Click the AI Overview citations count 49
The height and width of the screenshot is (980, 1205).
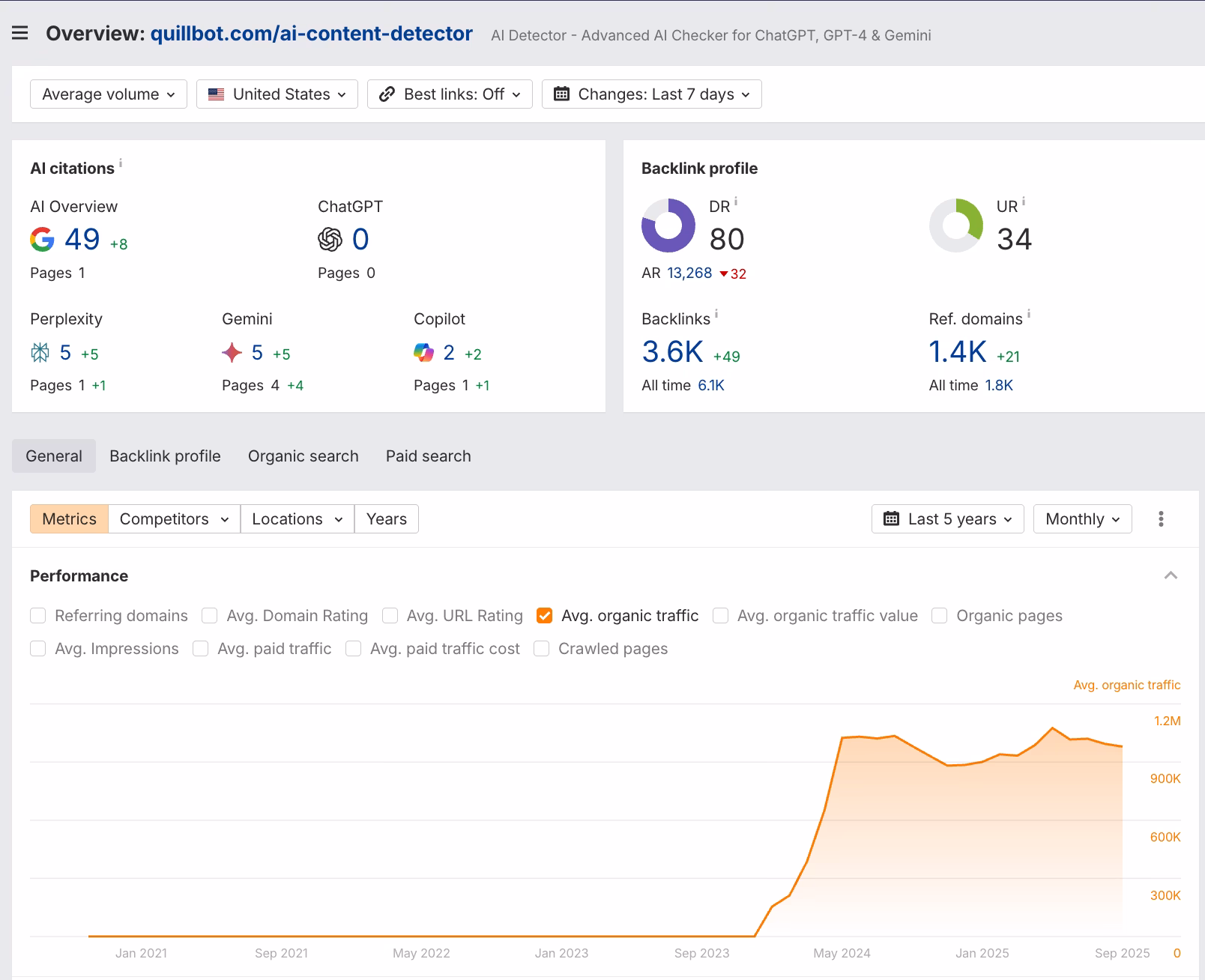click(82, 239)
